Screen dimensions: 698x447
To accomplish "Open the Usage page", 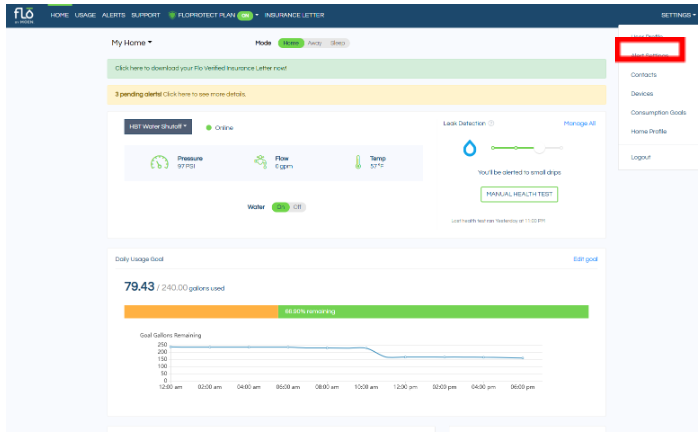I will [x=85, y=15].
